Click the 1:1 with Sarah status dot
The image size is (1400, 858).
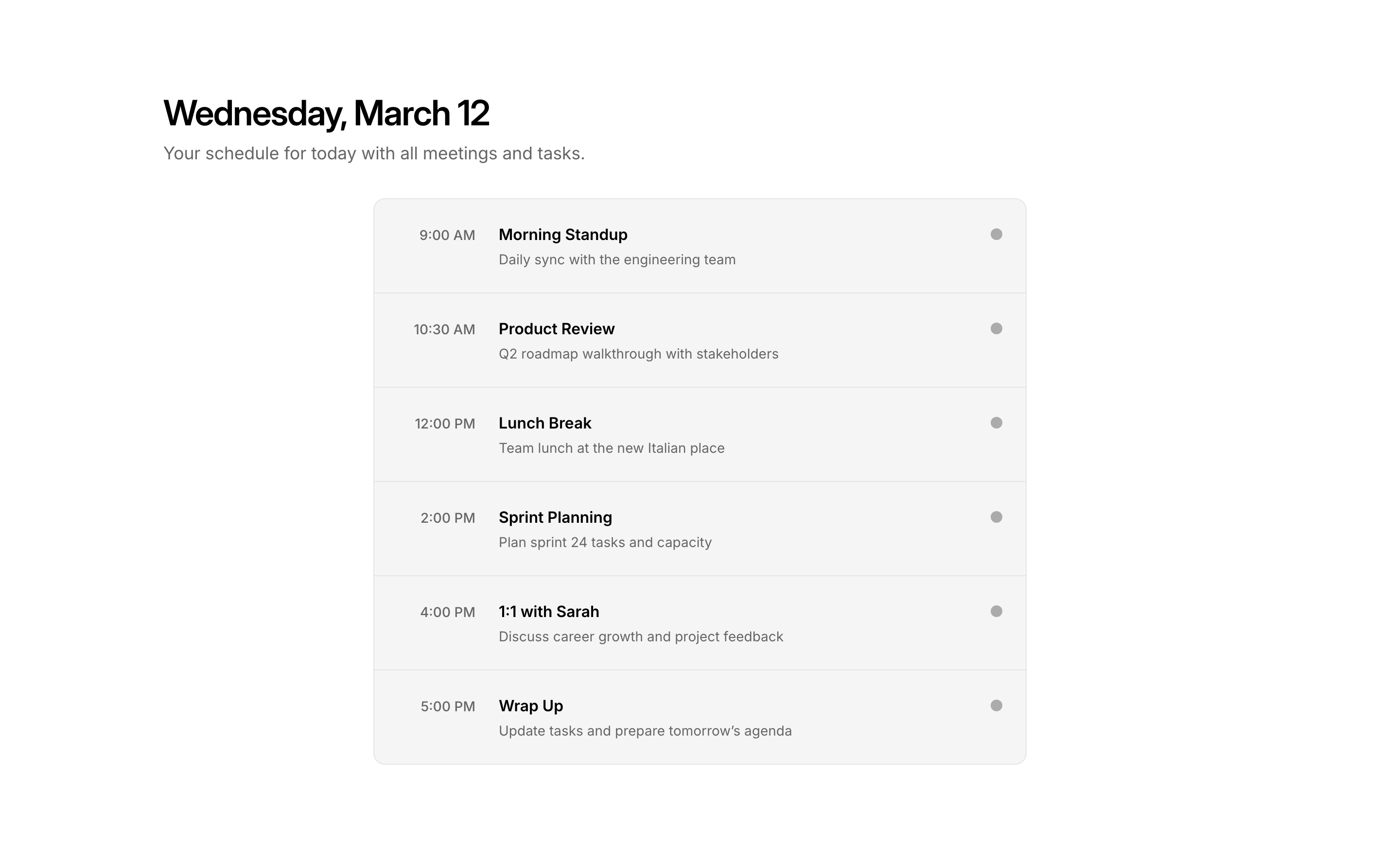coord(996,612)
